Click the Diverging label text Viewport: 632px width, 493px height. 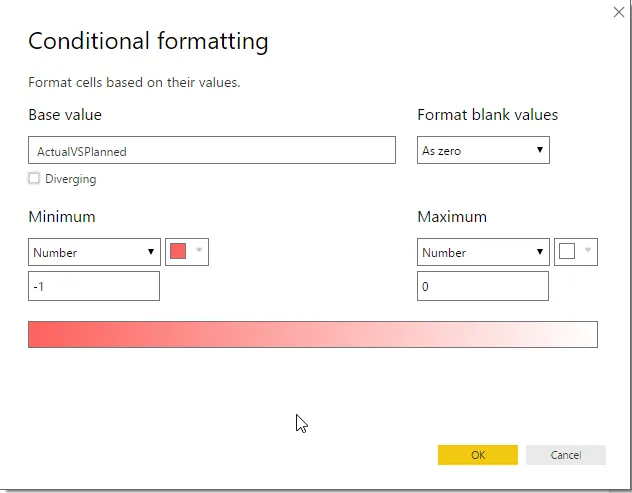tap(70, 179)
